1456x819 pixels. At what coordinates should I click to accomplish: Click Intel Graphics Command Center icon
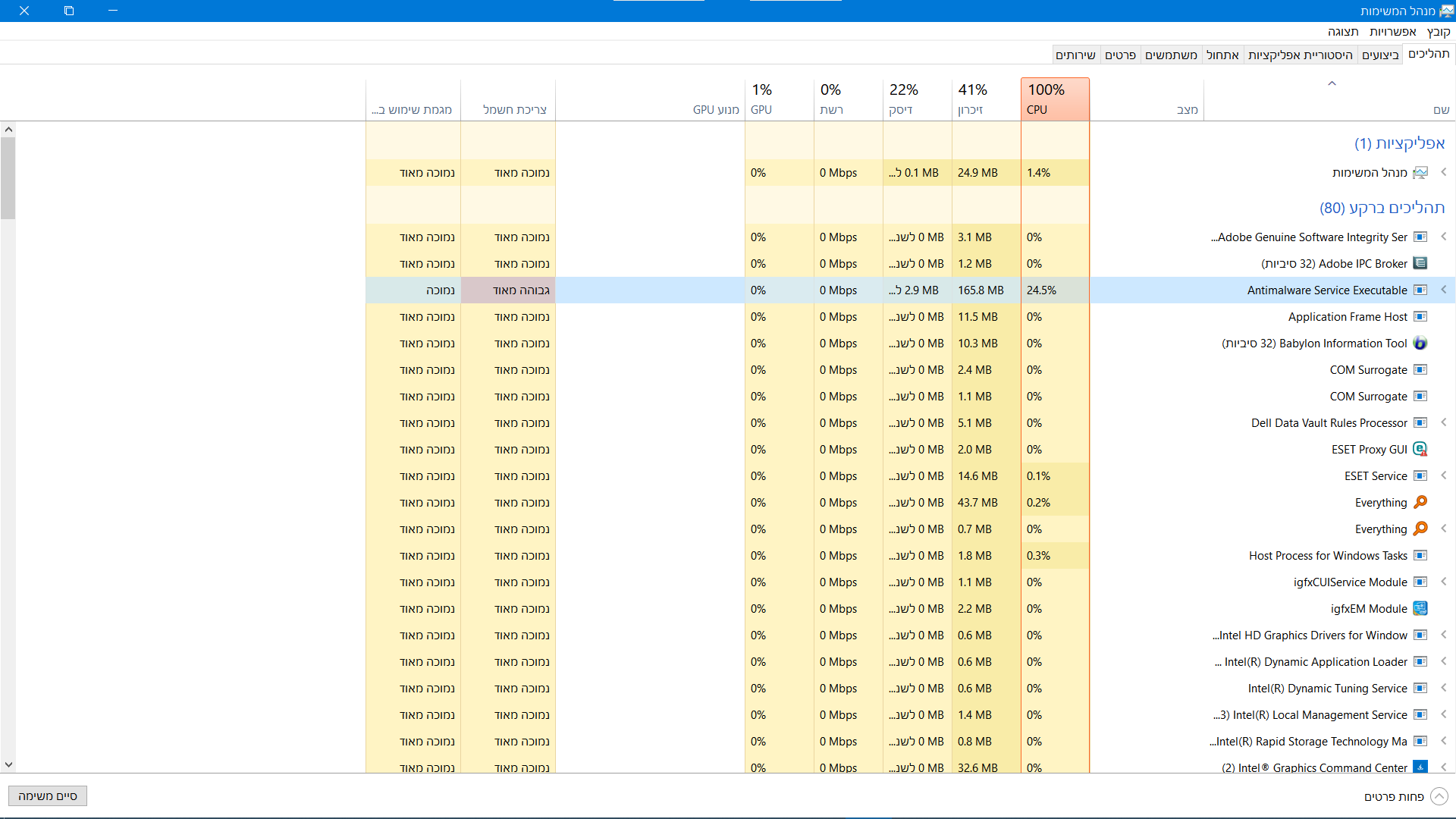click(1420, 767)
